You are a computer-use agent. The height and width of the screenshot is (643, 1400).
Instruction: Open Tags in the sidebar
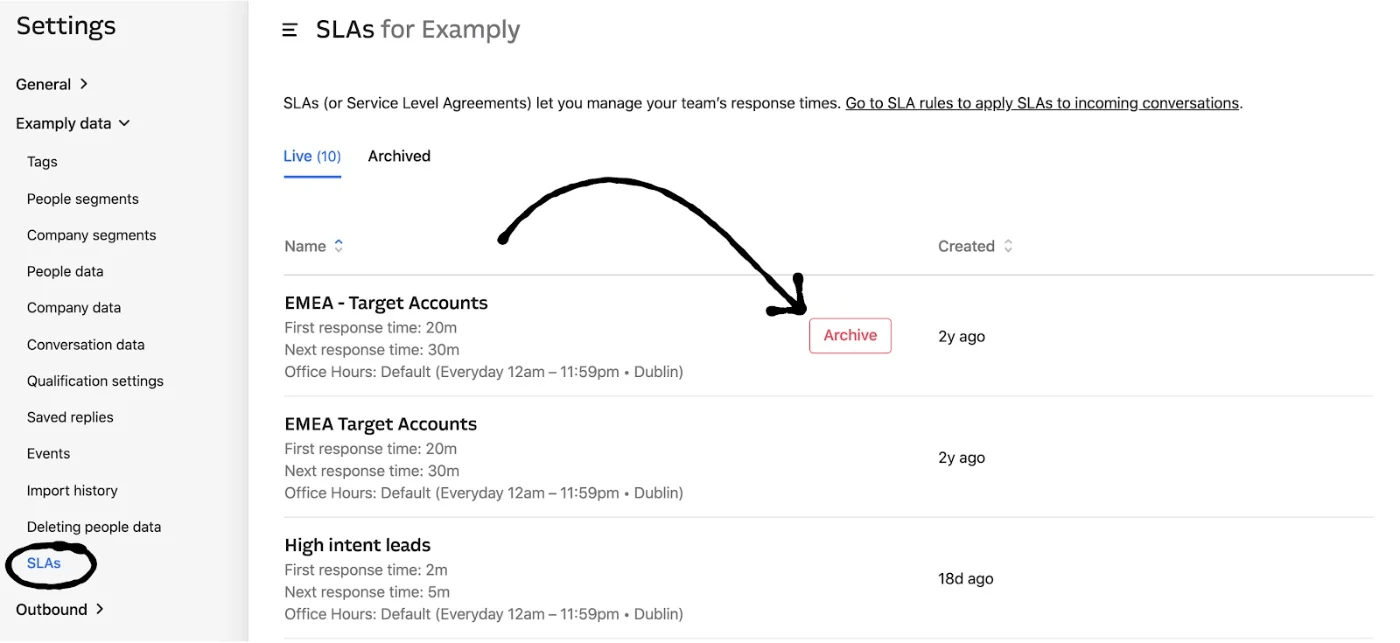click(42, 162)
